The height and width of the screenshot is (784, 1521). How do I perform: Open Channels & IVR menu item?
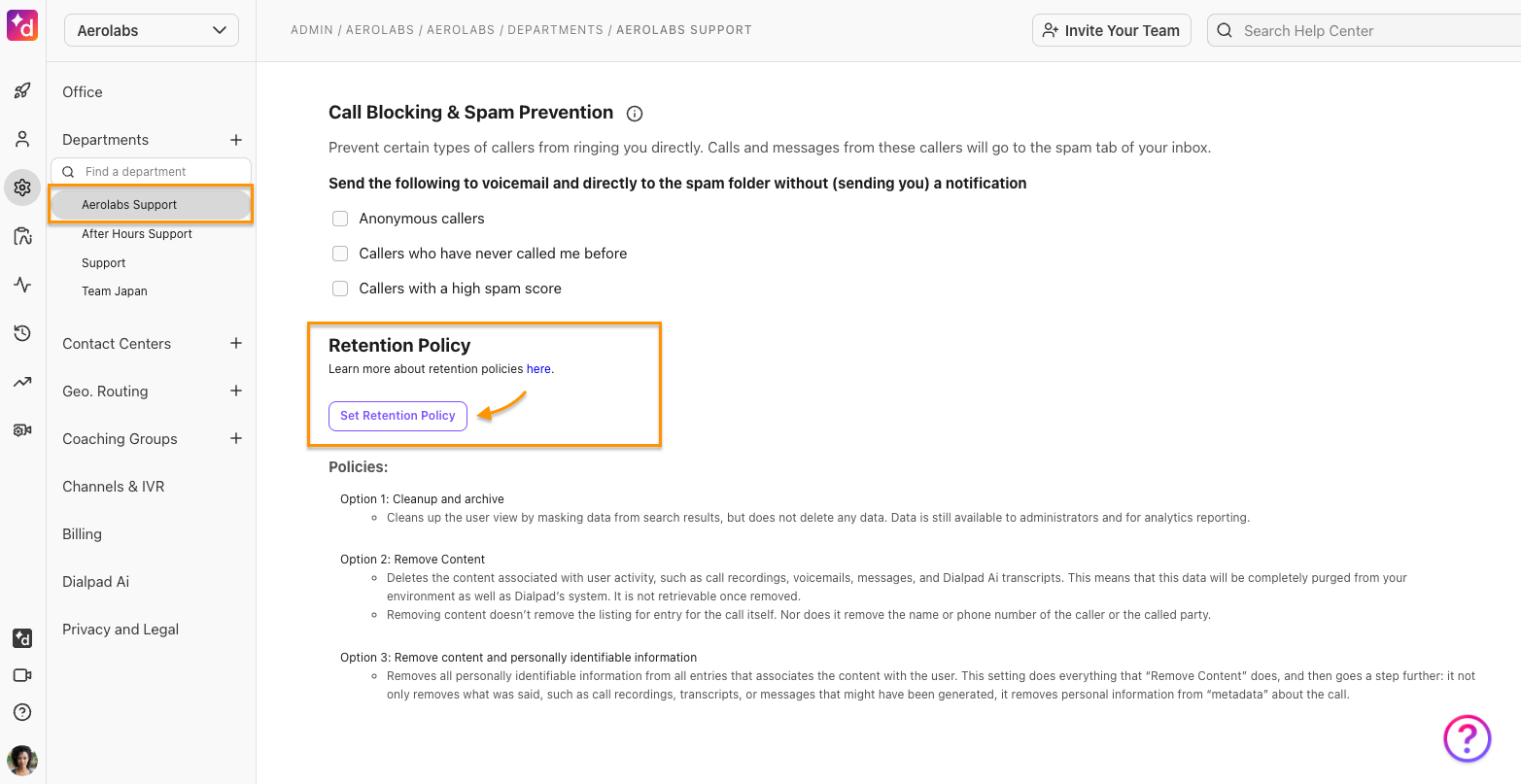[x=114, y=487]
